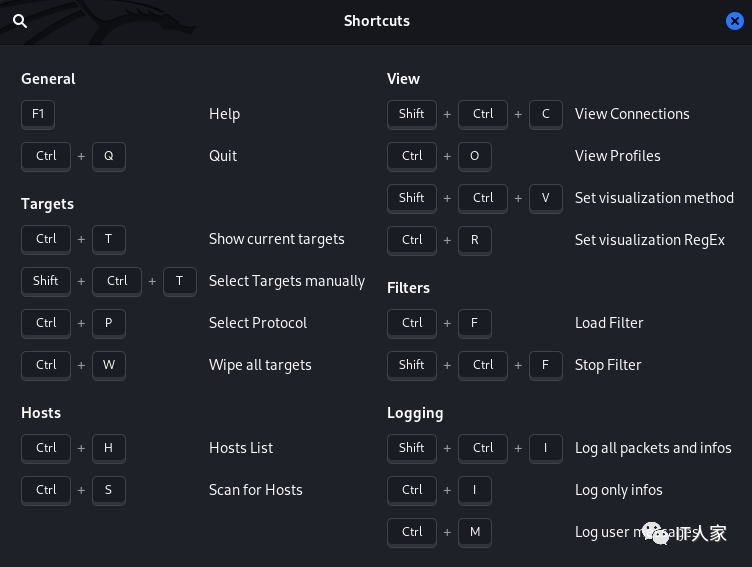Click the Stop Filter label

(x=608, y=365)
